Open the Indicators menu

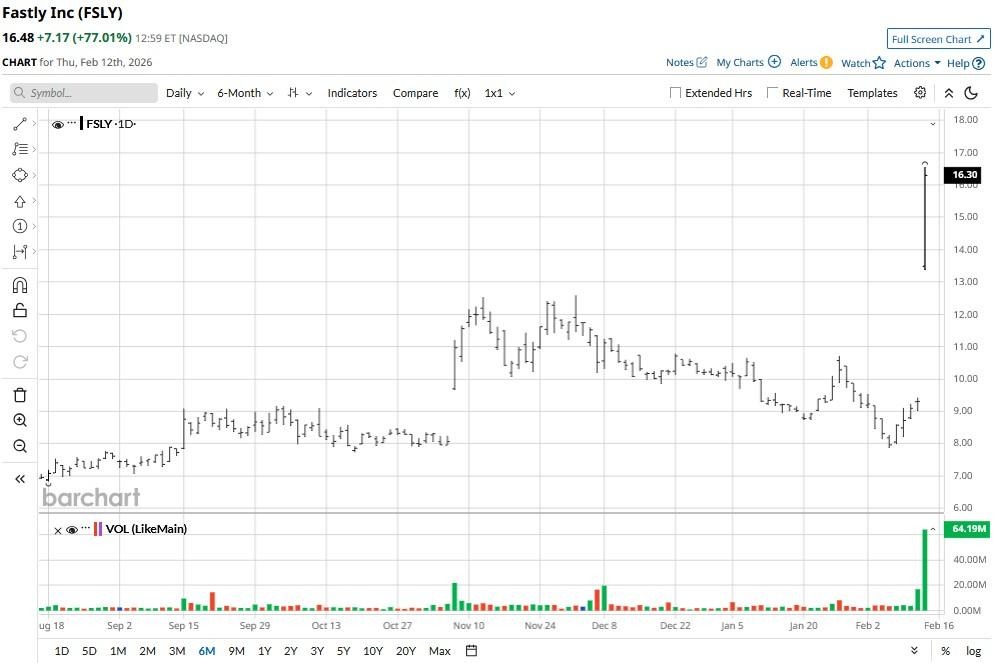coord(352,93)
